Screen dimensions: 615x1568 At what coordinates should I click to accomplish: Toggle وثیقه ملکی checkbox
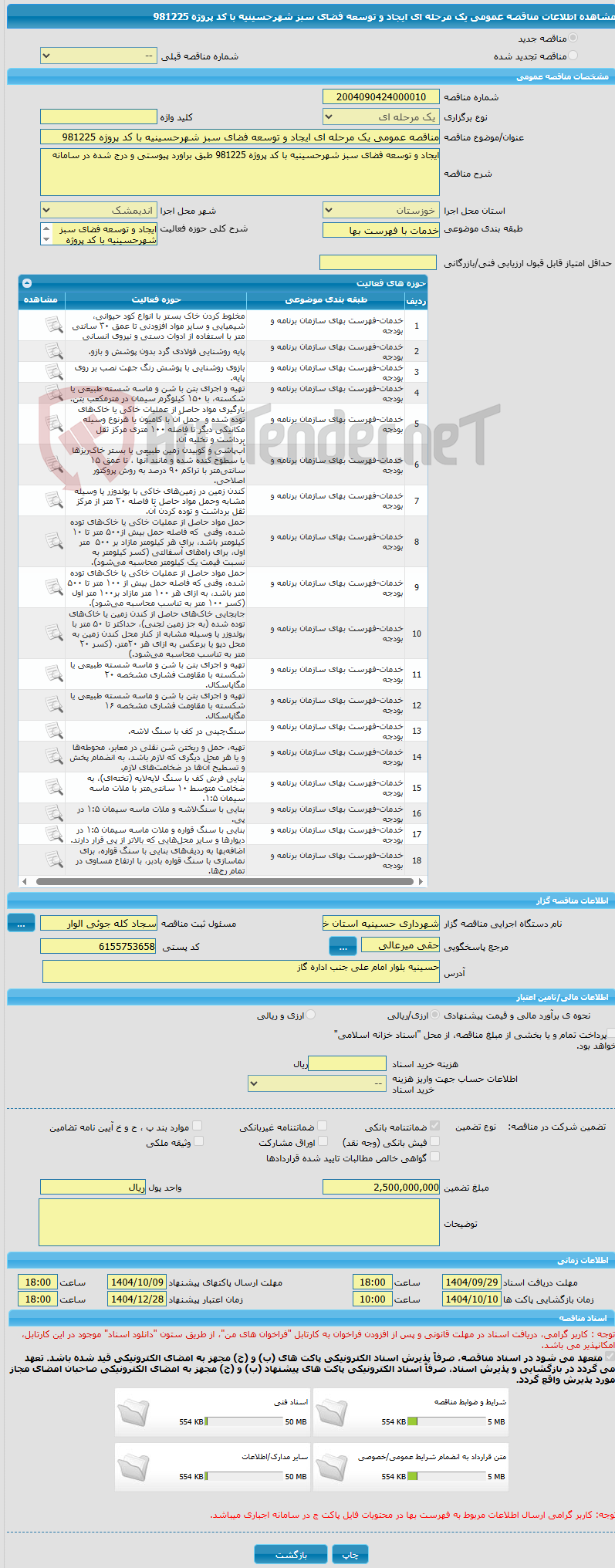(x=198, y=1141)
